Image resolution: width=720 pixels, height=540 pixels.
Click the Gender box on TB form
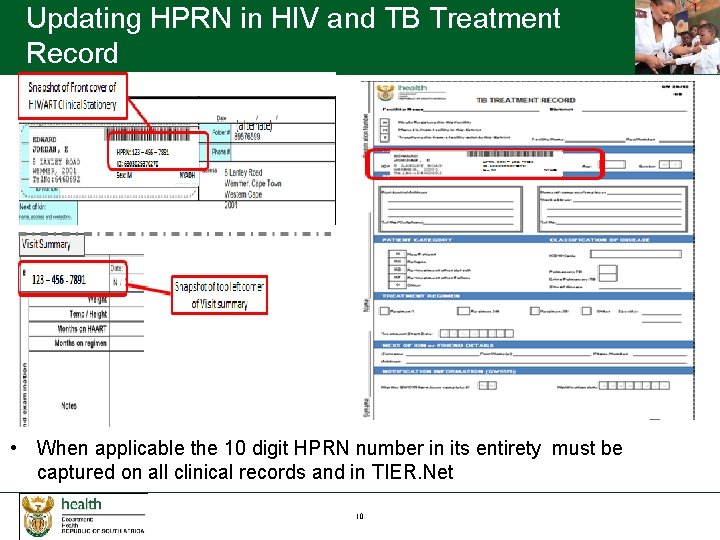coord(670,164)
